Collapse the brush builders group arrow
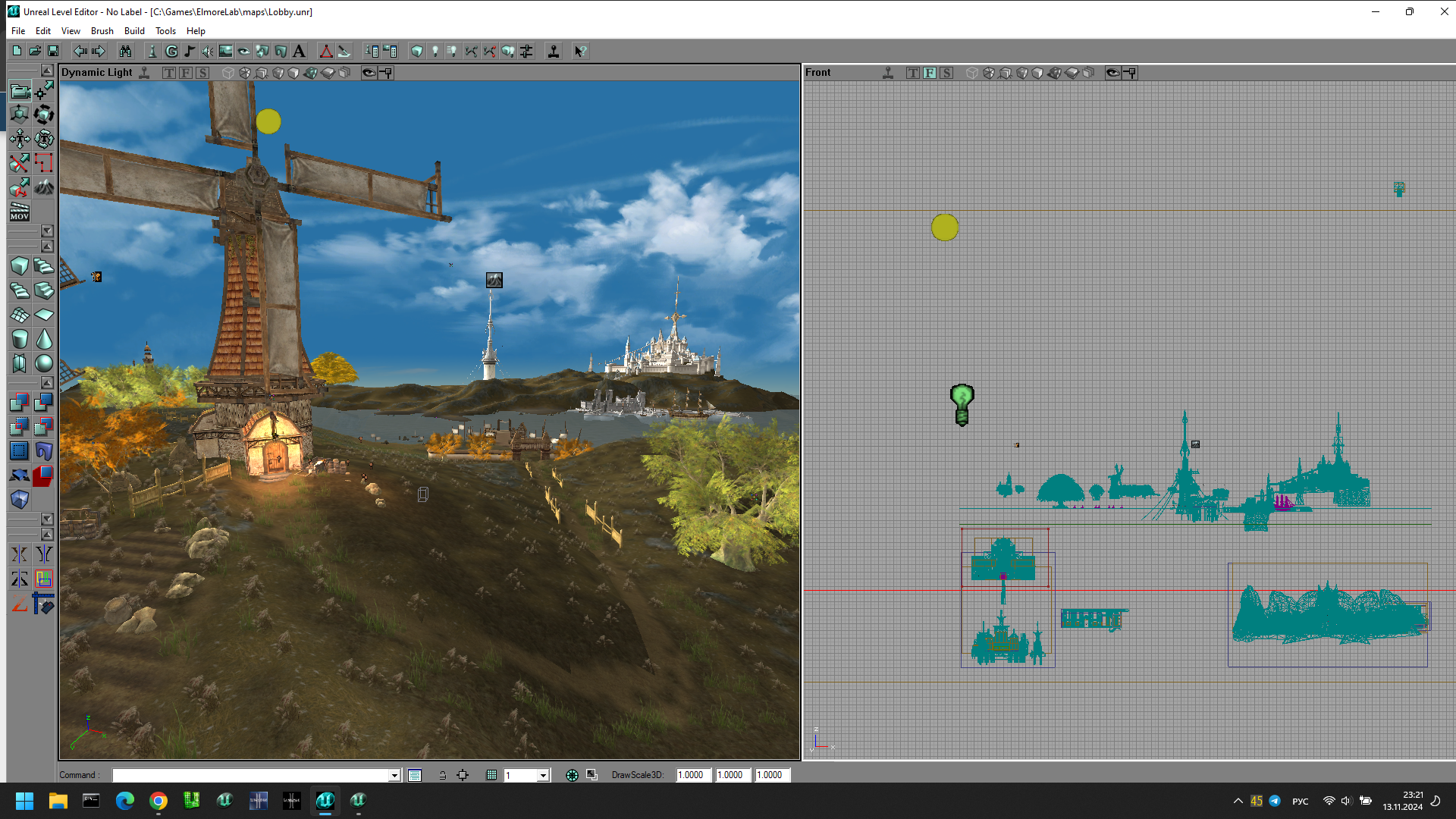This screenshot has width=1456, height=819. pyautogui.click(x=47, y=246)
